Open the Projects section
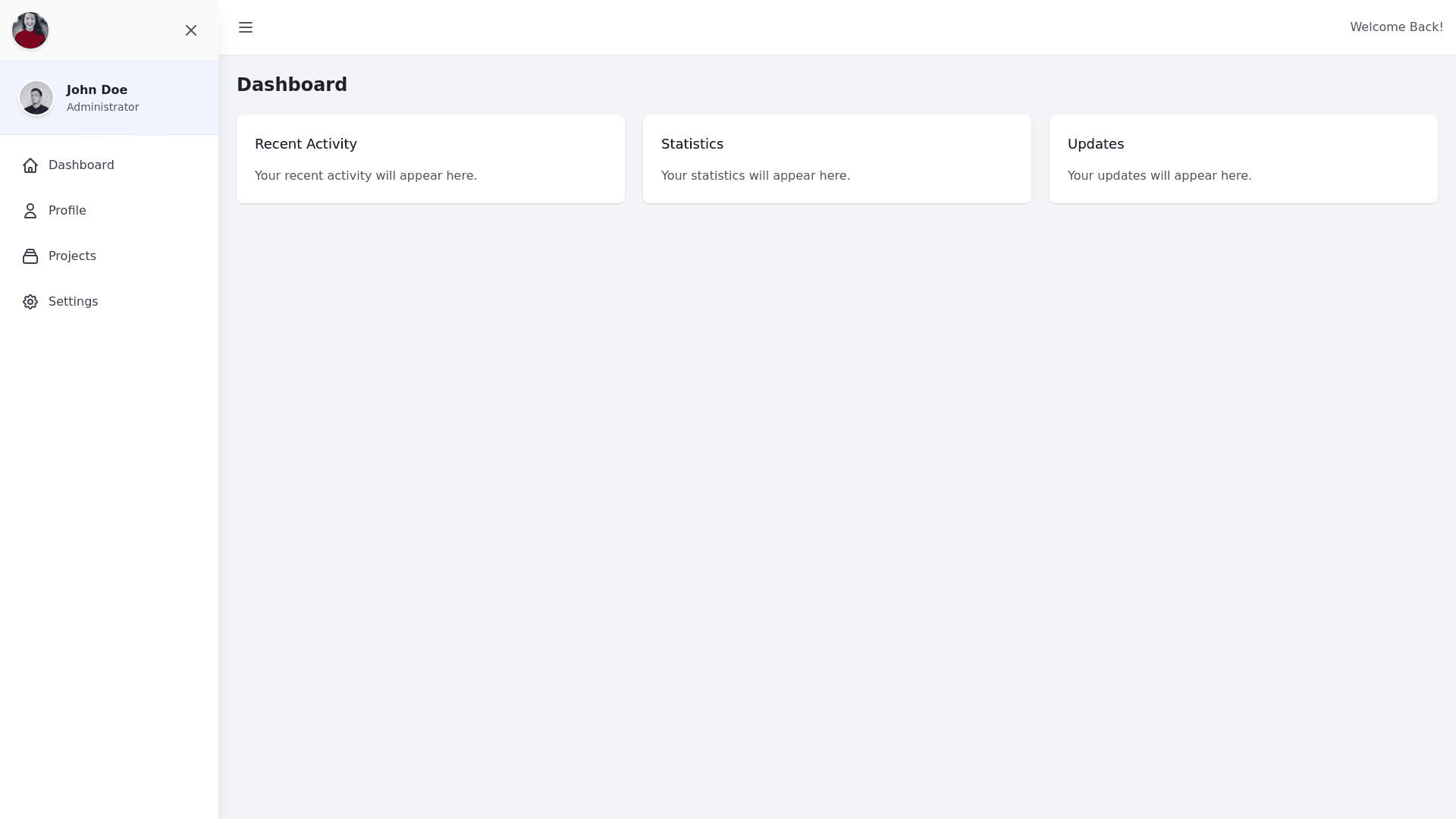The height and width of the screenshot is (819, 1456). pos(72,256)
